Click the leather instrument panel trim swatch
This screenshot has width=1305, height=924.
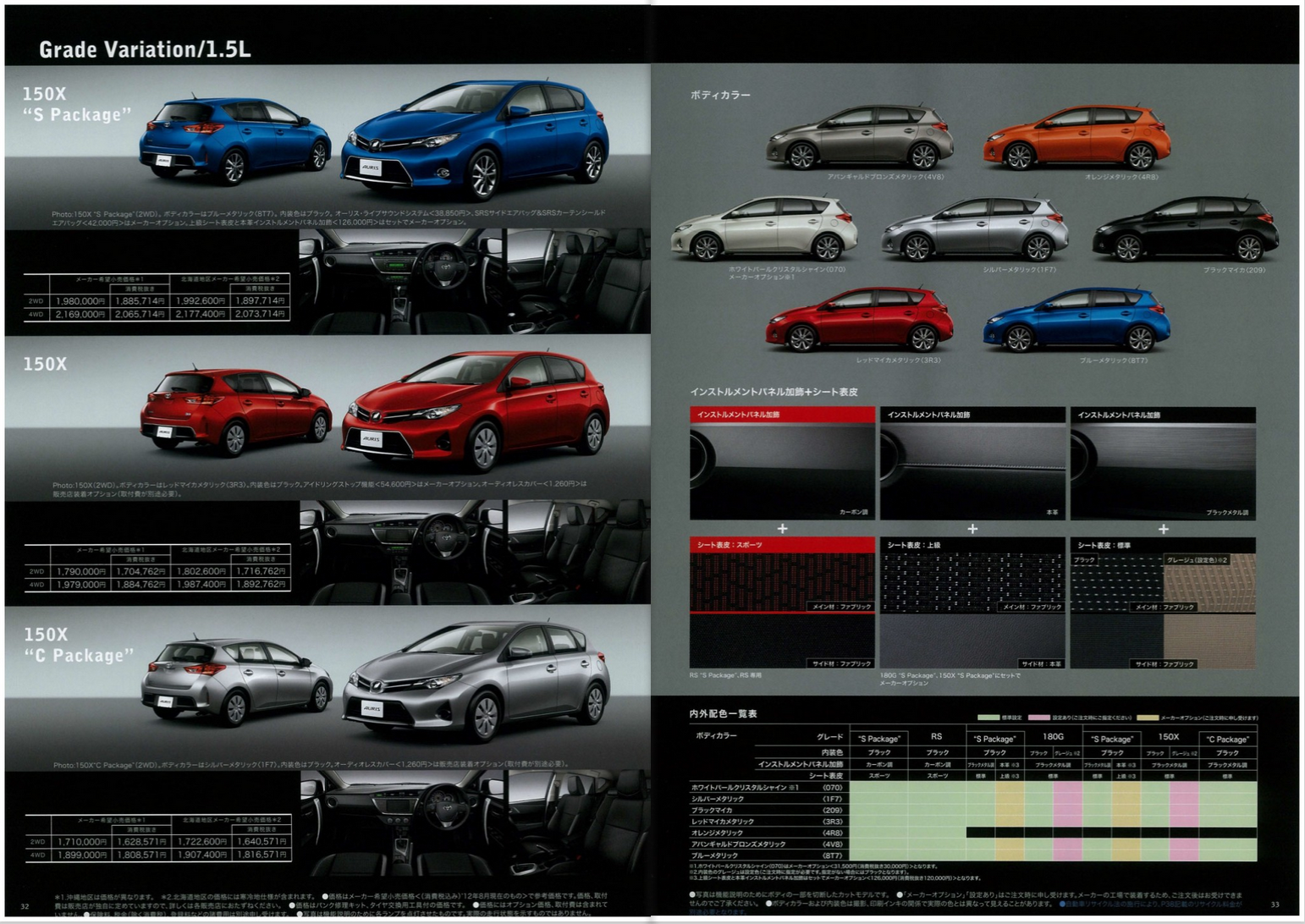[972, 470]
